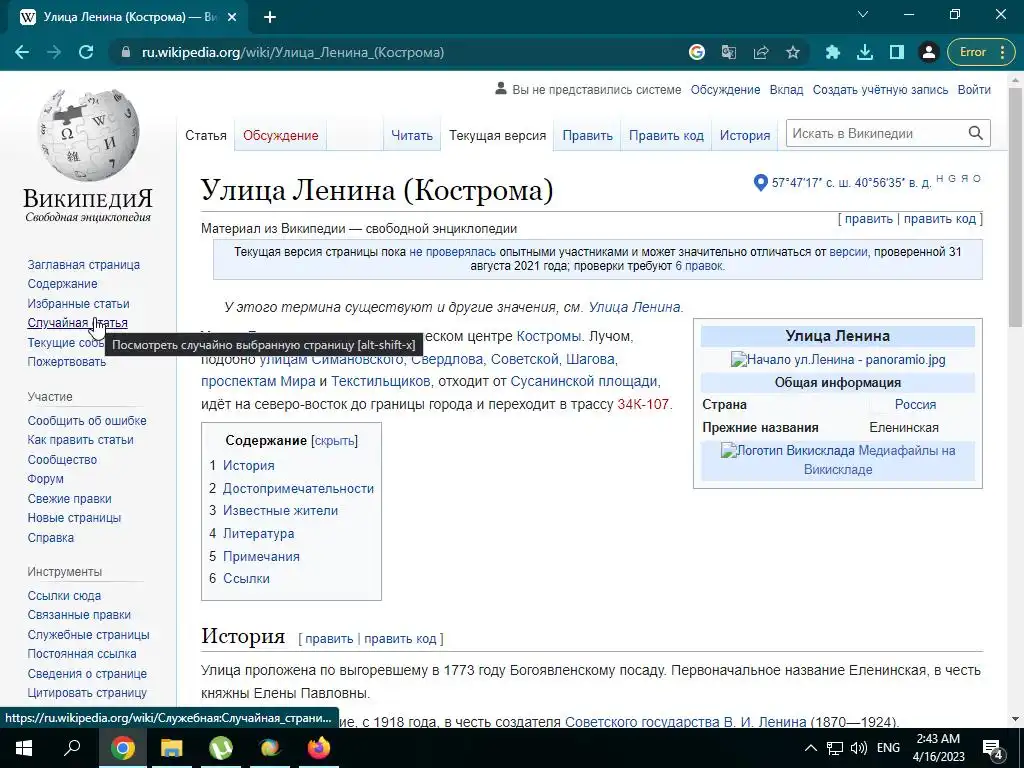The image size is (1024, 768).
Task: Open the Костромы link in the intro
Action: [548, 336]
